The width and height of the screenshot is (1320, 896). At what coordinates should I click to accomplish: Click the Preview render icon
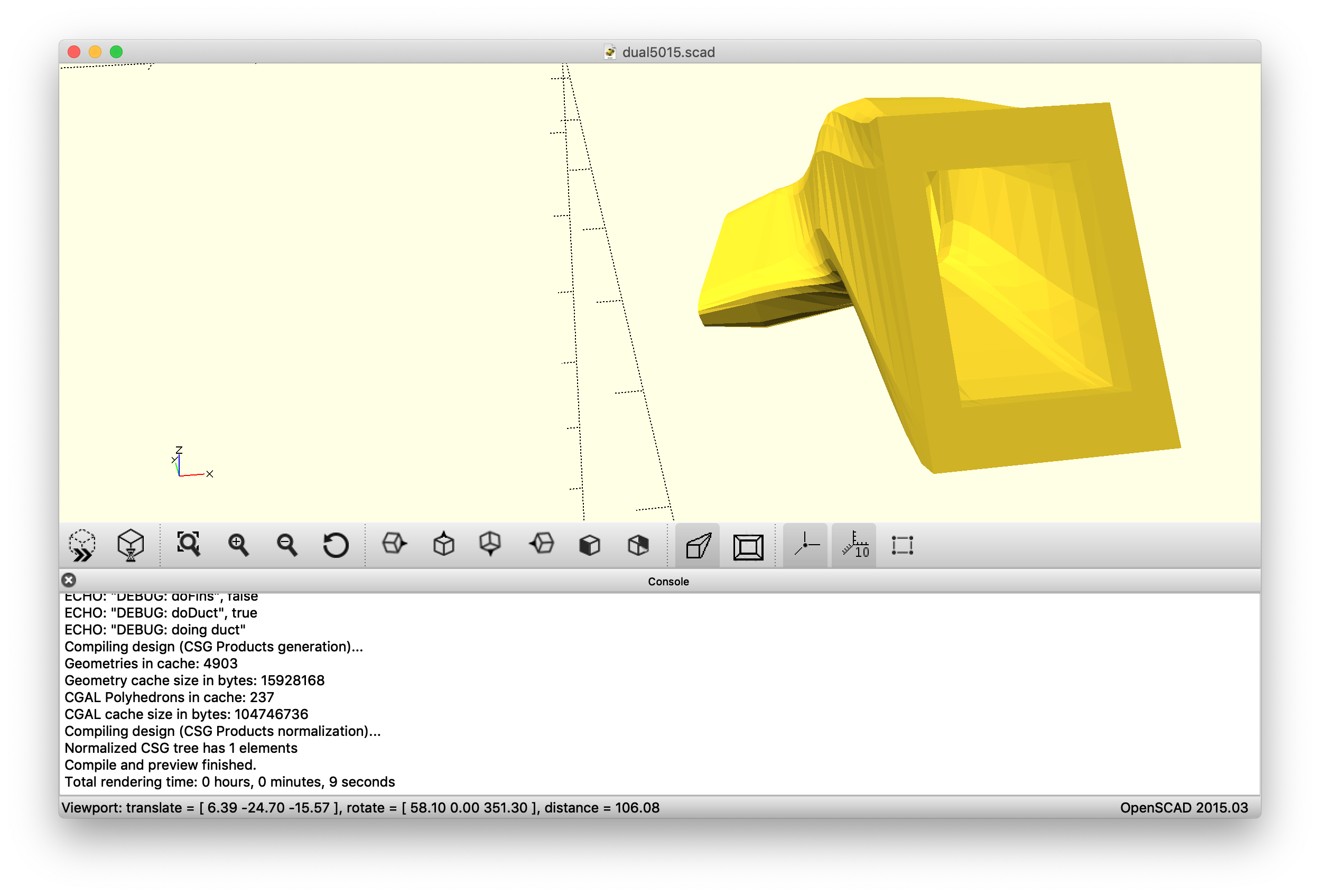tap(82, 545)
